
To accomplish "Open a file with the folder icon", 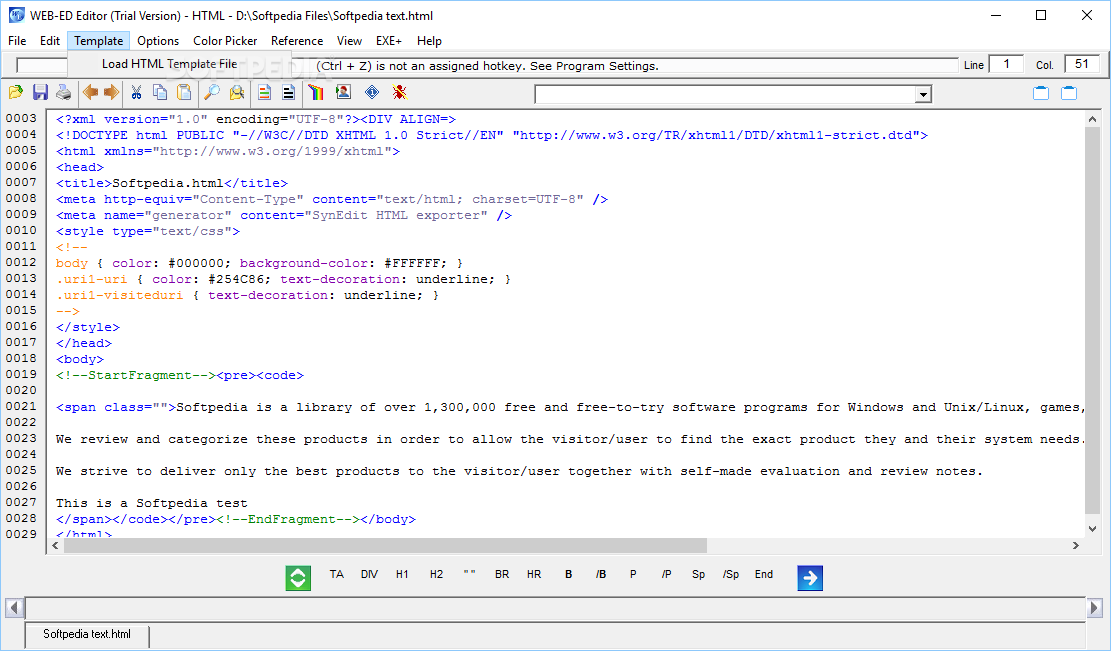I will tap(16, 92).
